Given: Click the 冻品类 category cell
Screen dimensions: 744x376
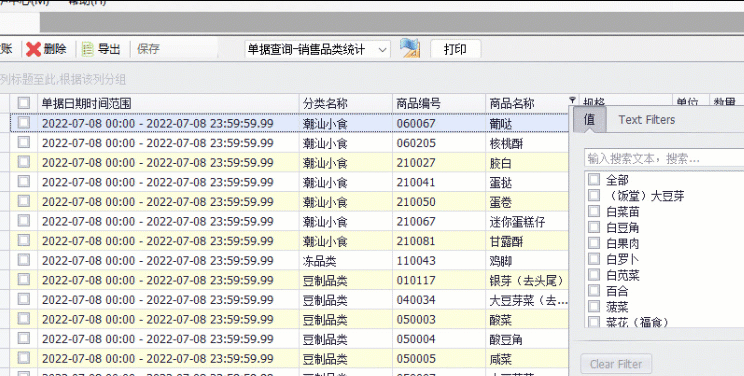Looking at the screenshot, I should coord(346,260).
